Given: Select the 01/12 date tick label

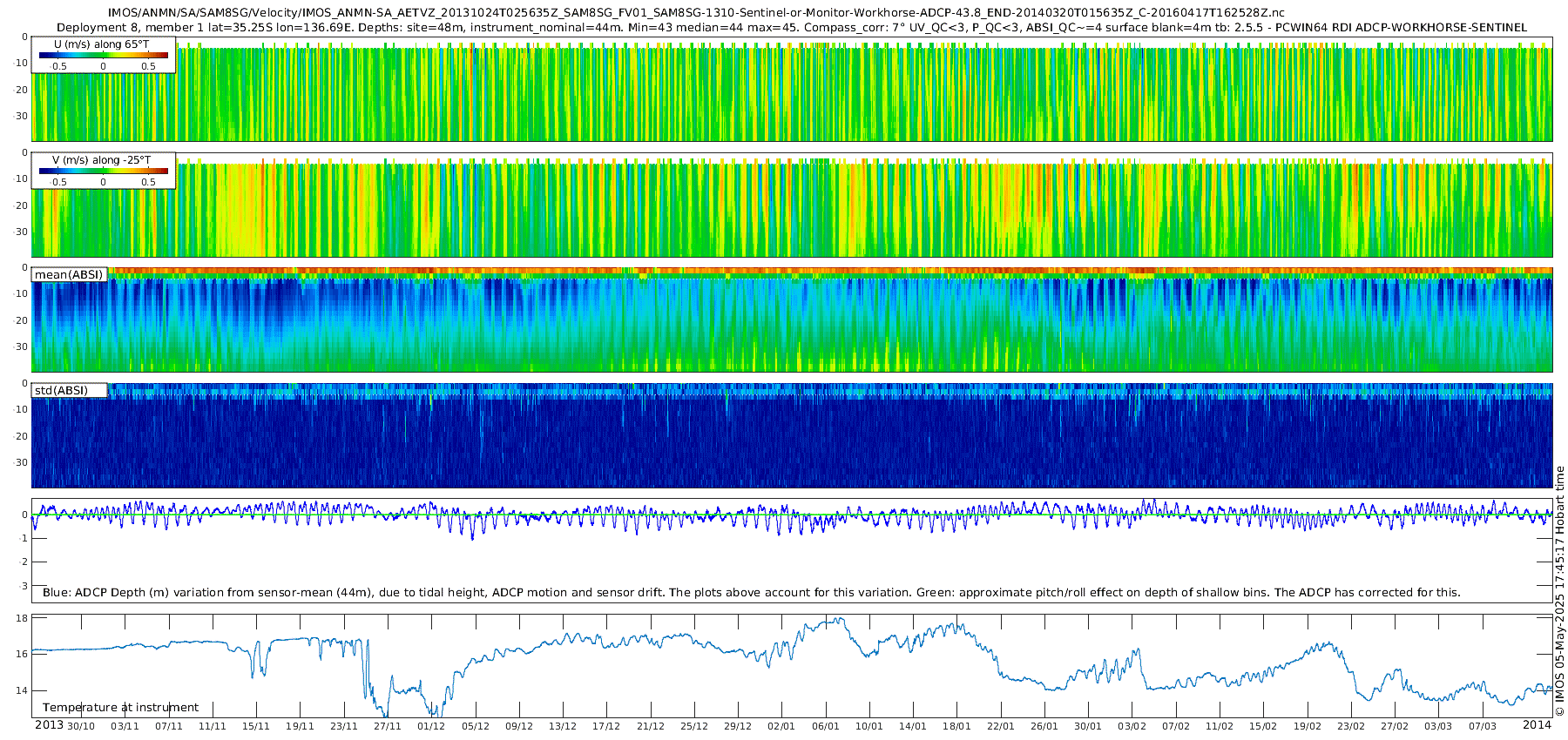Looking at the screenshot, I should click(431, 726).
